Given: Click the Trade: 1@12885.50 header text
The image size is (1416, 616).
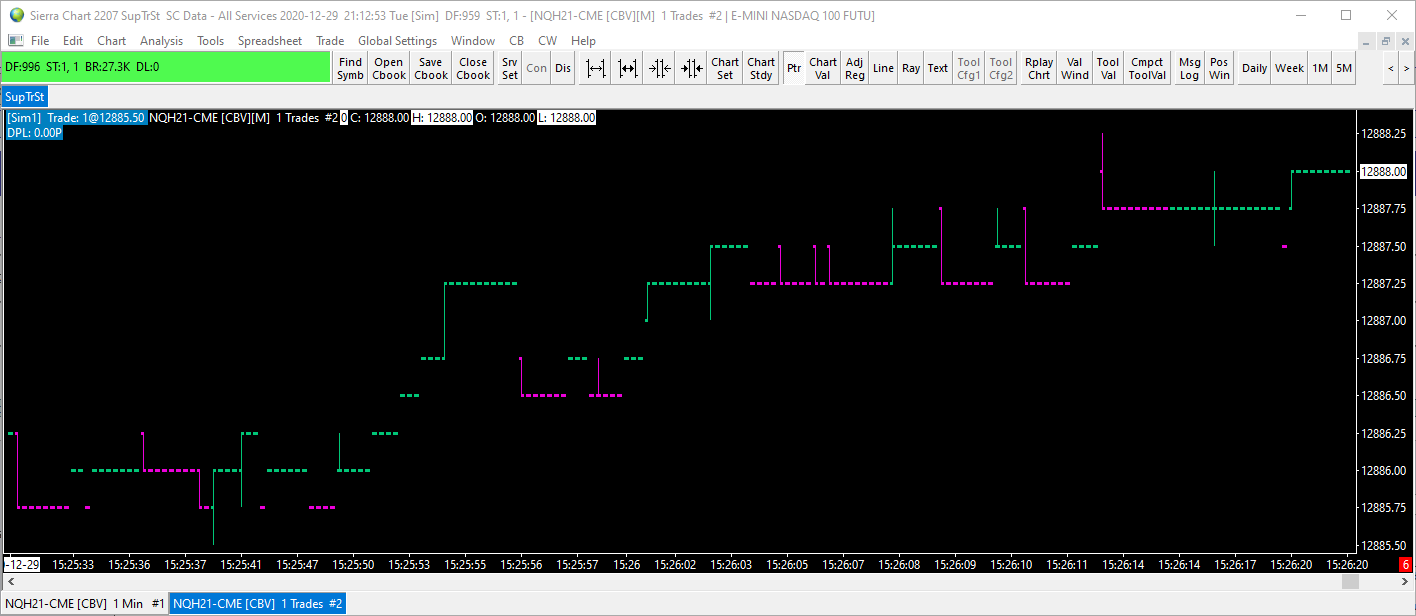Looking at the screenshot, I should [x=96, y=118].
